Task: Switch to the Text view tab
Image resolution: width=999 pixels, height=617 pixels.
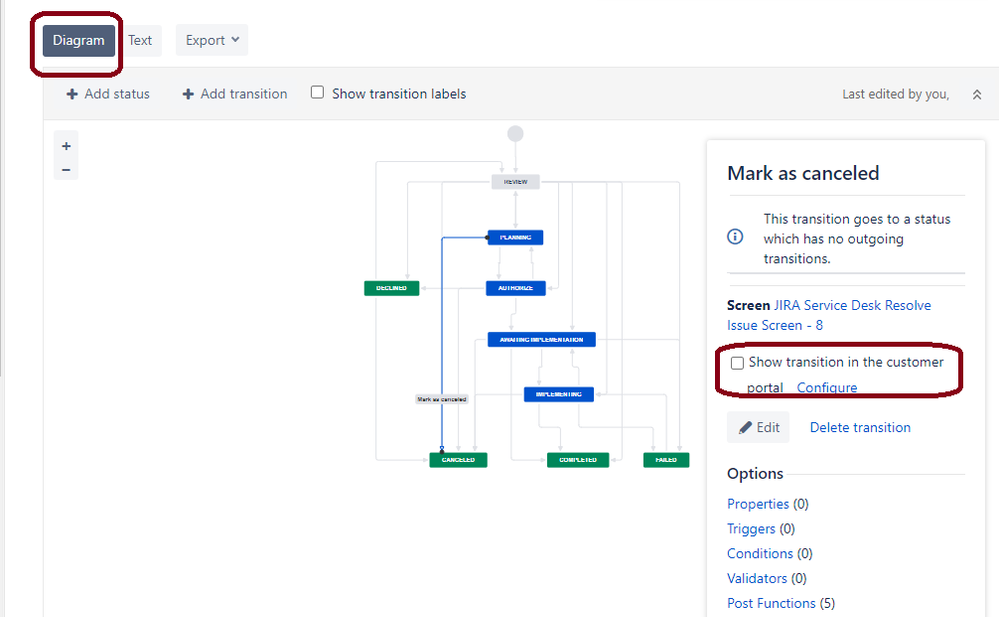Action: [140, 41]
